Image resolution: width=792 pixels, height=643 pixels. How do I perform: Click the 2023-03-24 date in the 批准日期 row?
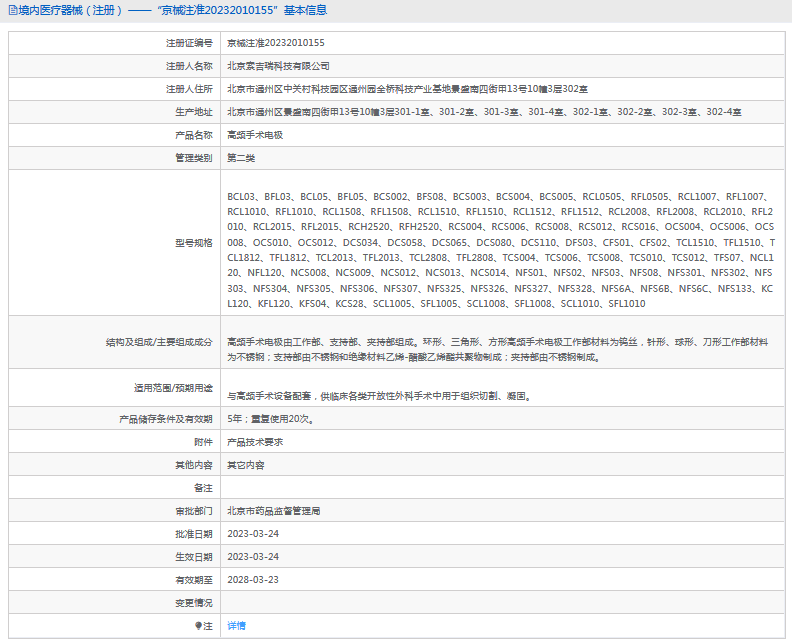pyautogui.click(x=253, y=534)
